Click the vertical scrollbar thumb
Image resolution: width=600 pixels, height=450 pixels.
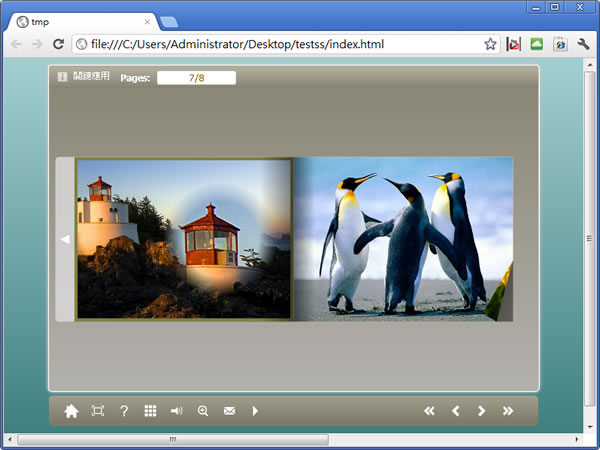(590, 239)
